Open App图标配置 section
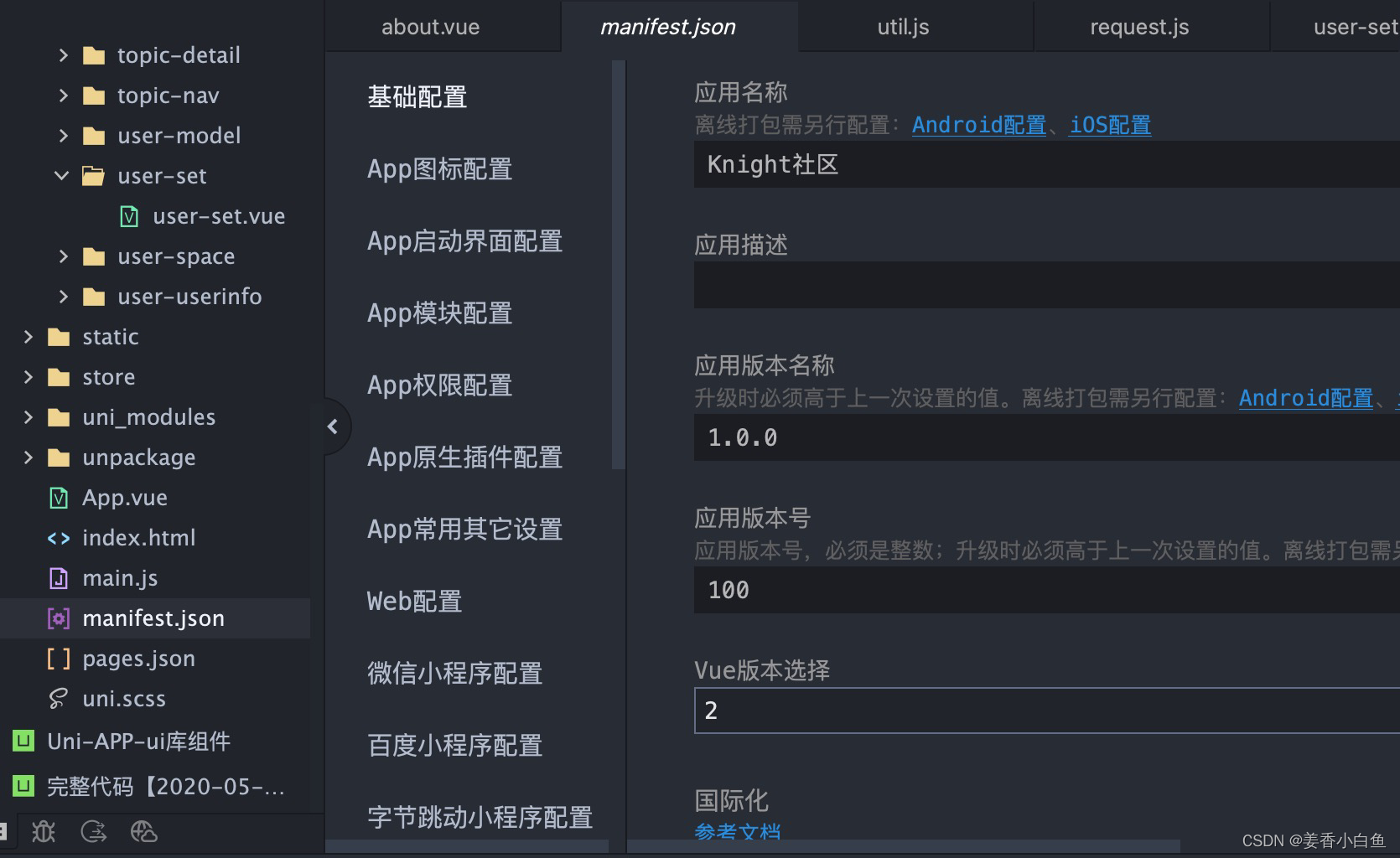1400x858 pixels. 439,169
